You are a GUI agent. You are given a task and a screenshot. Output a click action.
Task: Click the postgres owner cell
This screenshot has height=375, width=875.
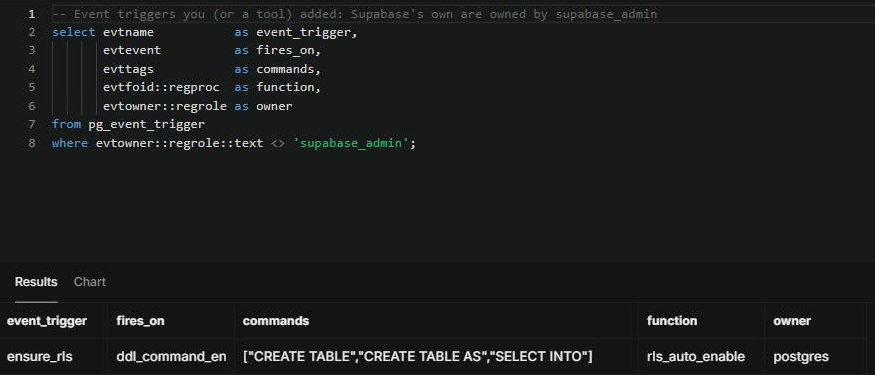coord(815,357)
